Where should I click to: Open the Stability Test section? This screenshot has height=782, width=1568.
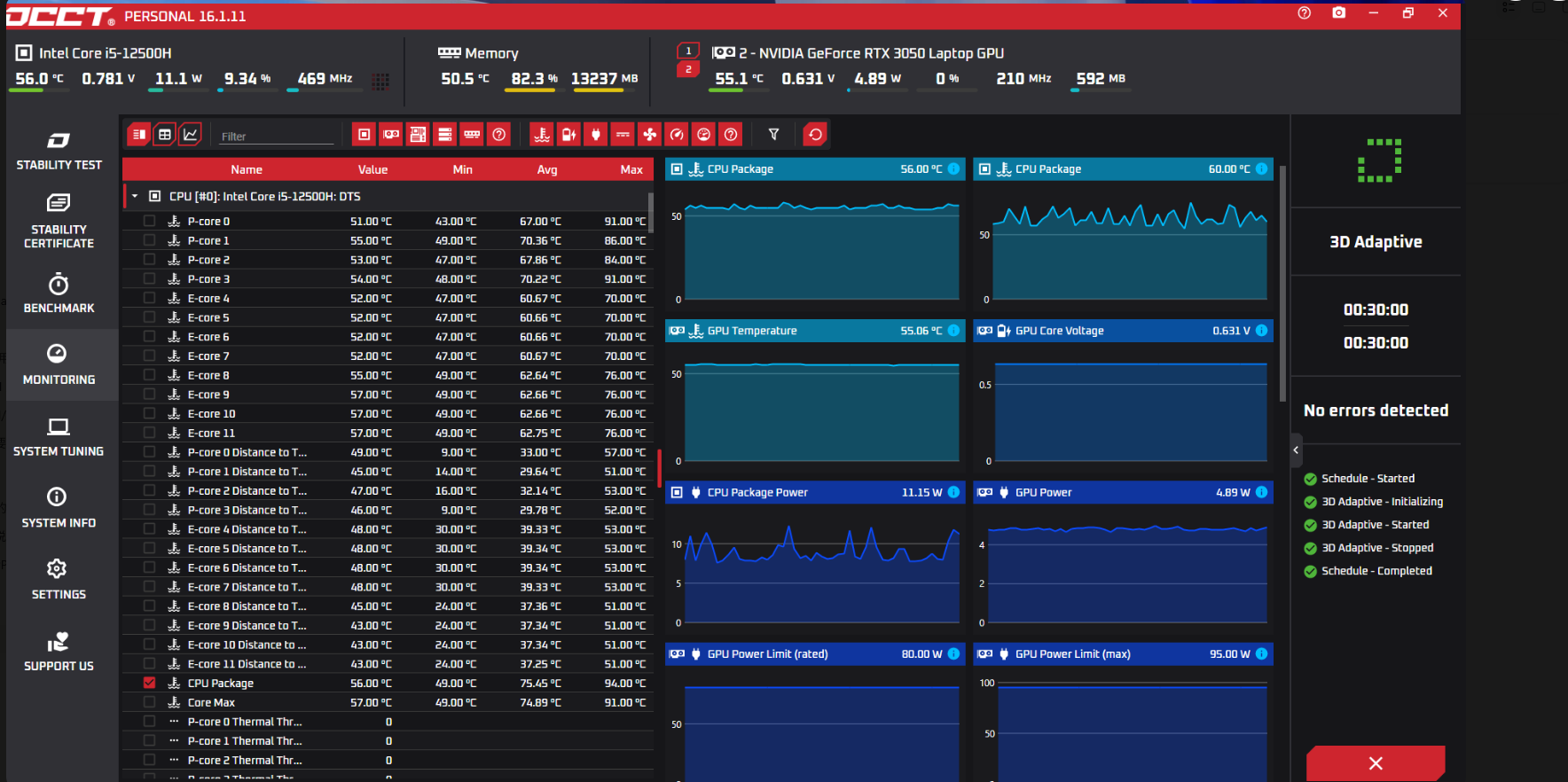point(59,151)
